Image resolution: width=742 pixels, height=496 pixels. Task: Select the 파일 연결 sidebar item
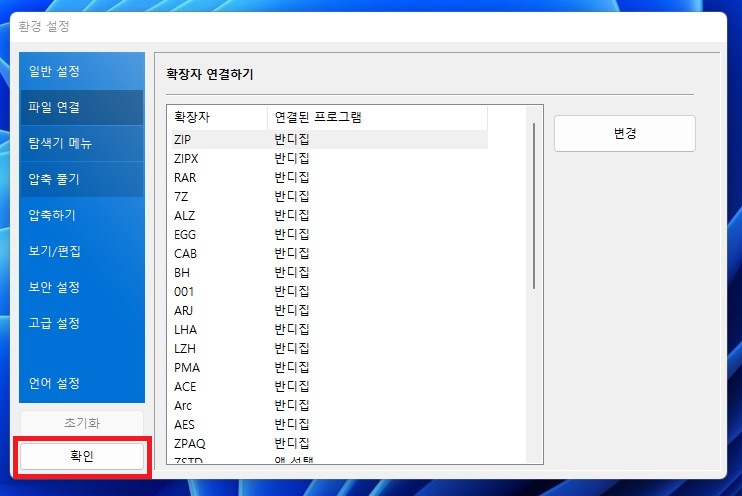(x=82, y=107)
